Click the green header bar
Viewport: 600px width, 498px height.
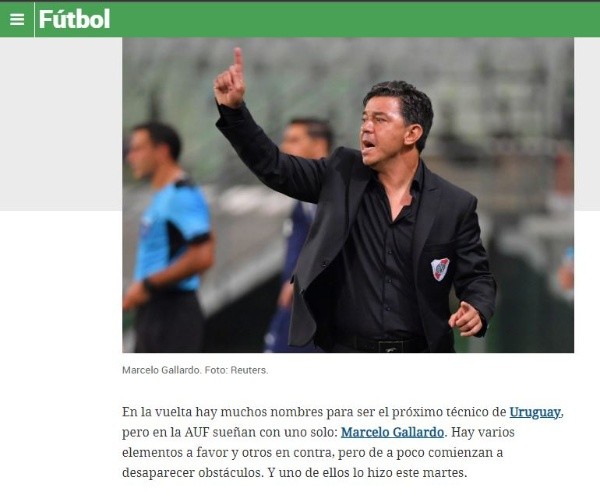click(x=300, y=20)
